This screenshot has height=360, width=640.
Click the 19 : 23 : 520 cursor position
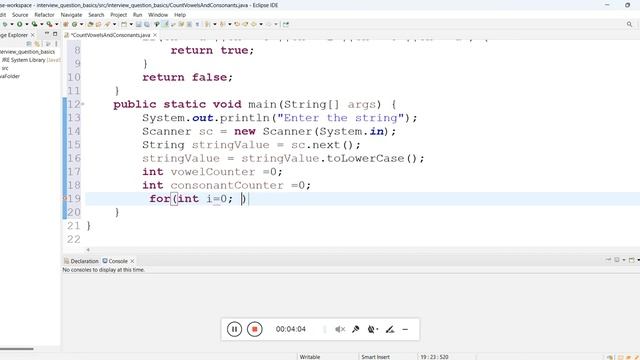pyautogui.click(x=434, y=357)
